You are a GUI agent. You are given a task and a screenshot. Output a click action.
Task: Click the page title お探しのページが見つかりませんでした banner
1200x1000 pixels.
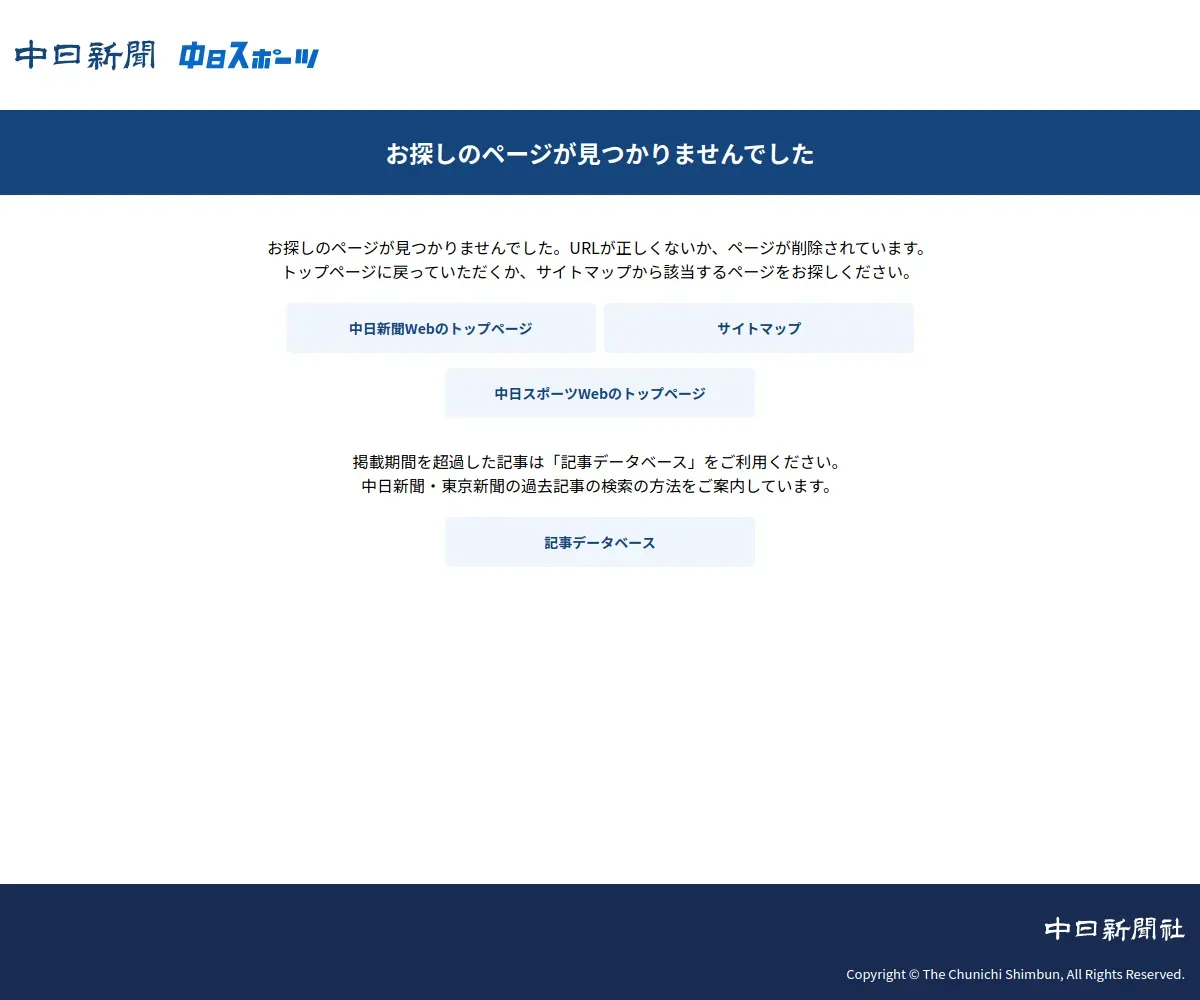coord(600,153)
